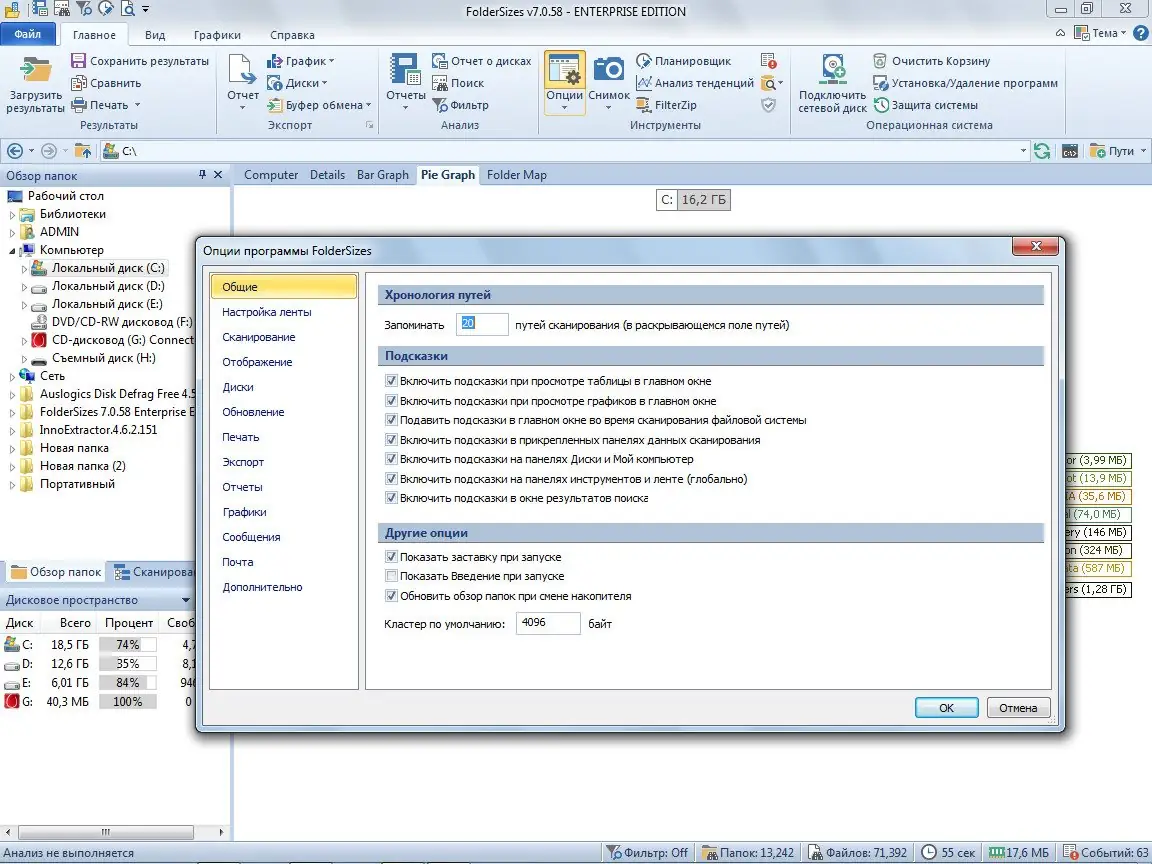Click the C: drive 74% usage bar
The height and width of the screenshot is (864, 1152).
point(128,644)
